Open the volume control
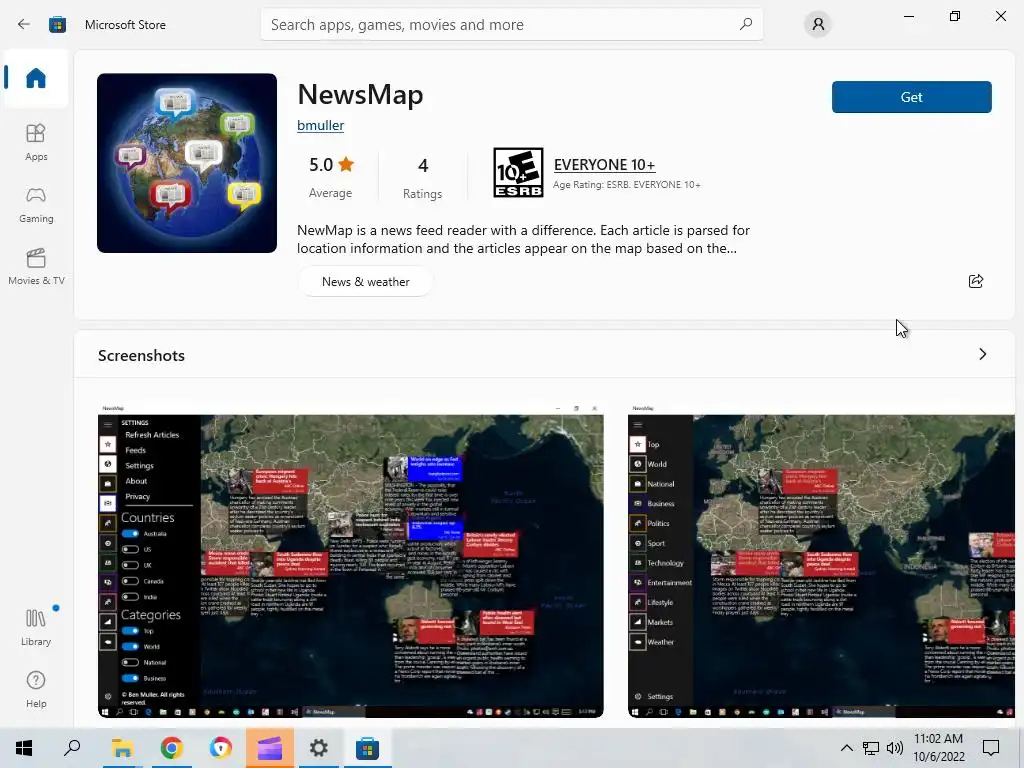 (895, 748)
